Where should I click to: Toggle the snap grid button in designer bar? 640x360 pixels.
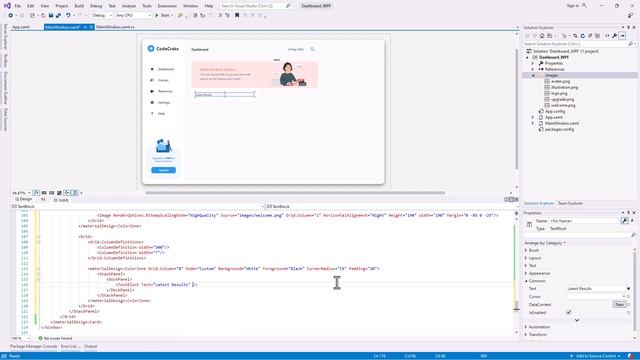[x=44, y=193]
